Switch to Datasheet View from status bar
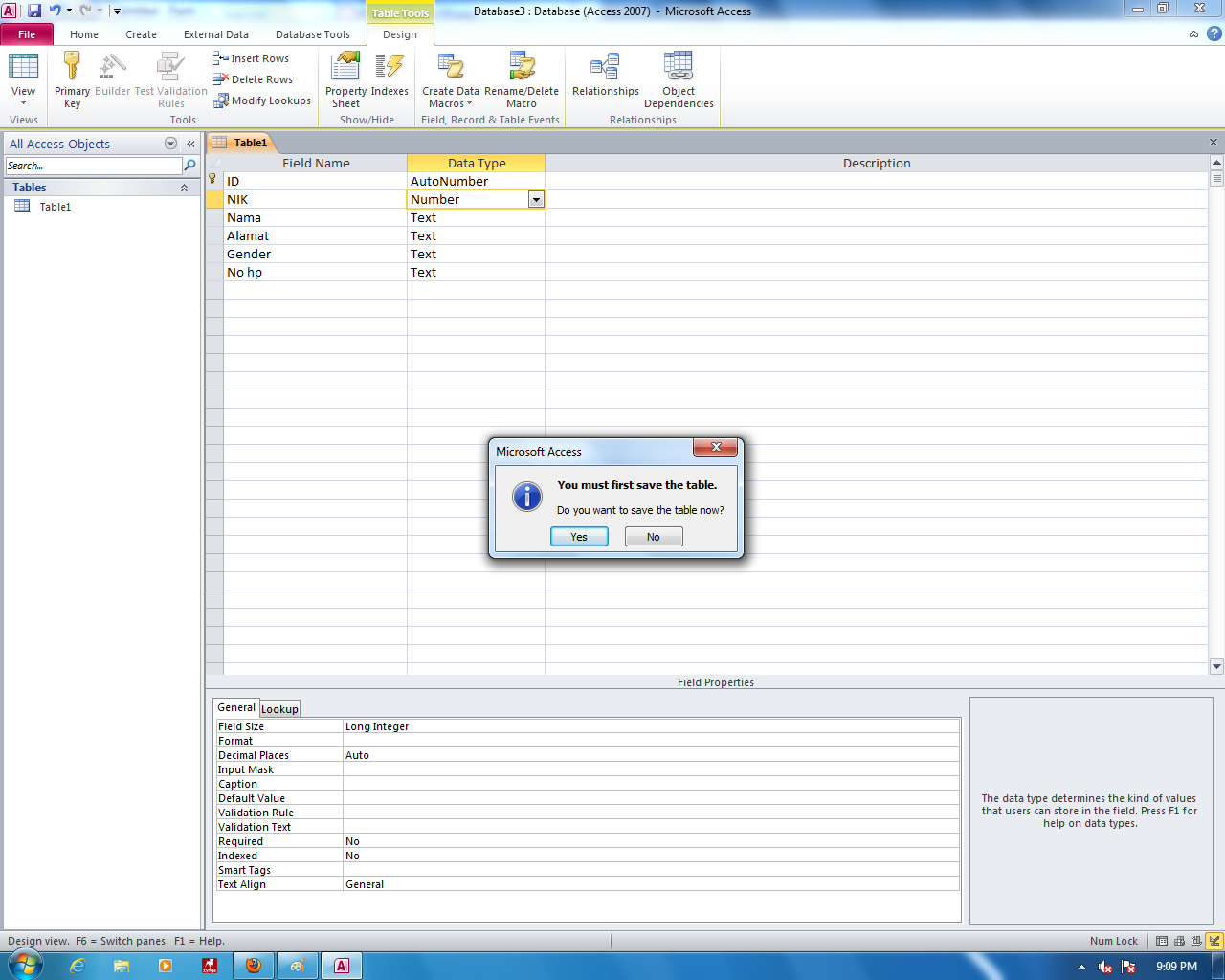Image resolution: width=1225 pixels, height=980 pixels. tap(1162, 941)
